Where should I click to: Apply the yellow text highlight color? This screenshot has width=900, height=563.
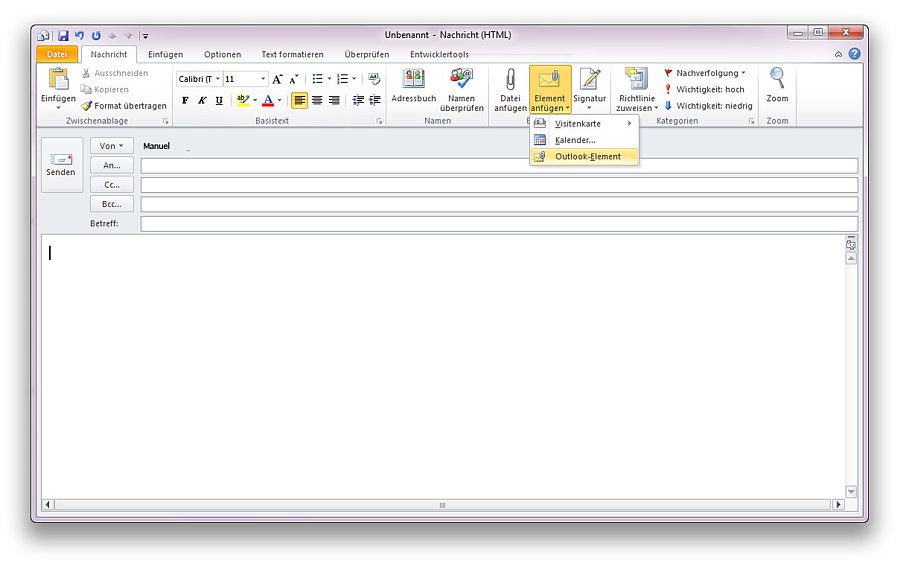pos(243,100)
